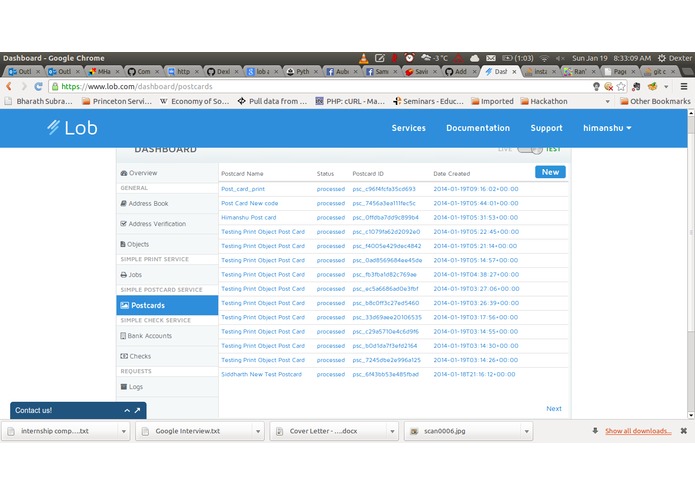Viewport: 695px width, 494px height.
Task: Click Show all downloads link
Action: click(x=638, y=431)
